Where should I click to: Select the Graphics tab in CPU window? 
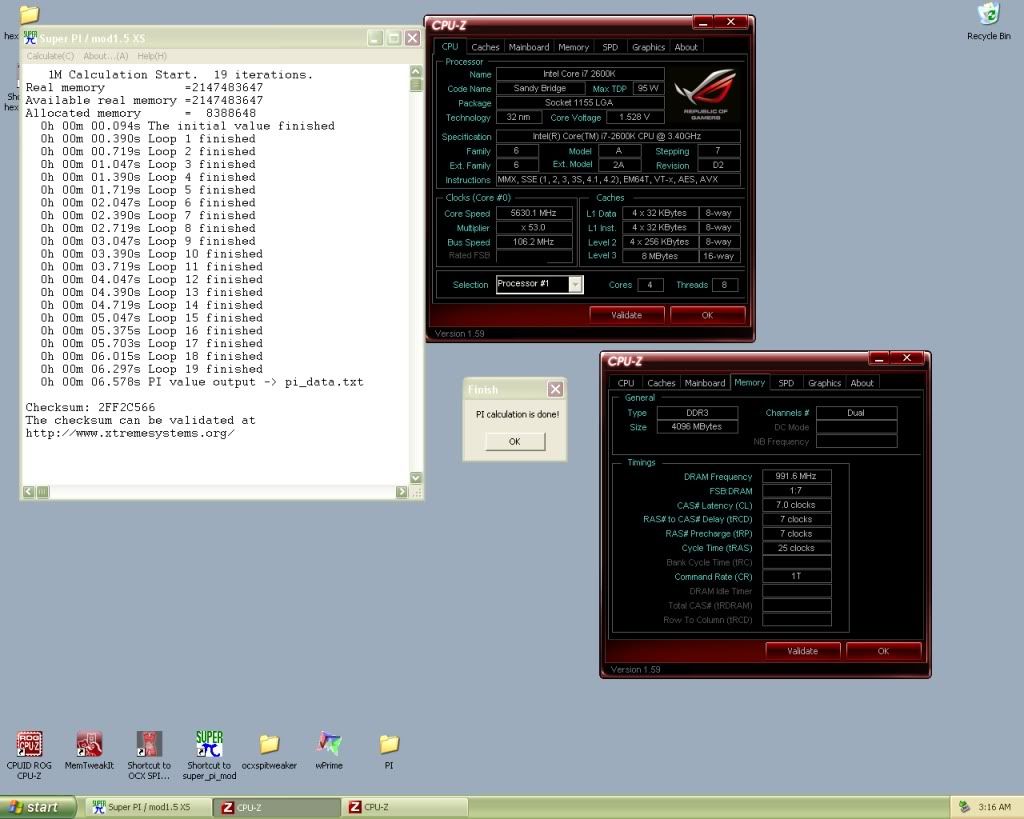coord(648,47)
